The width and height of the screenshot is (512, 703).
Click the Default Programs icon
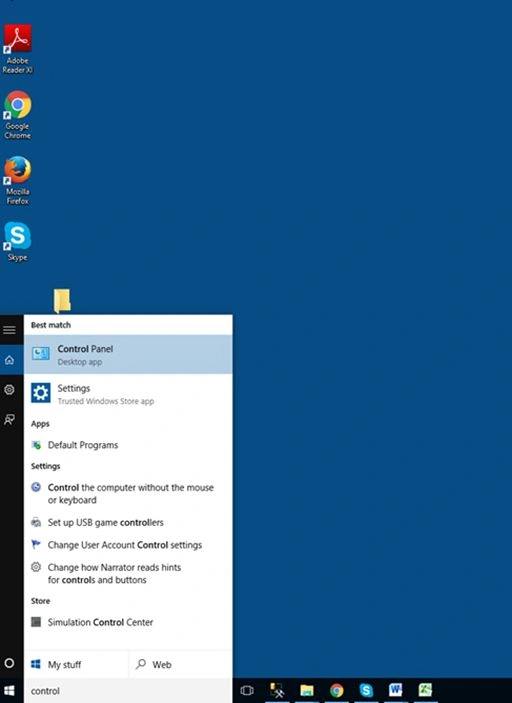click(36, 445)
